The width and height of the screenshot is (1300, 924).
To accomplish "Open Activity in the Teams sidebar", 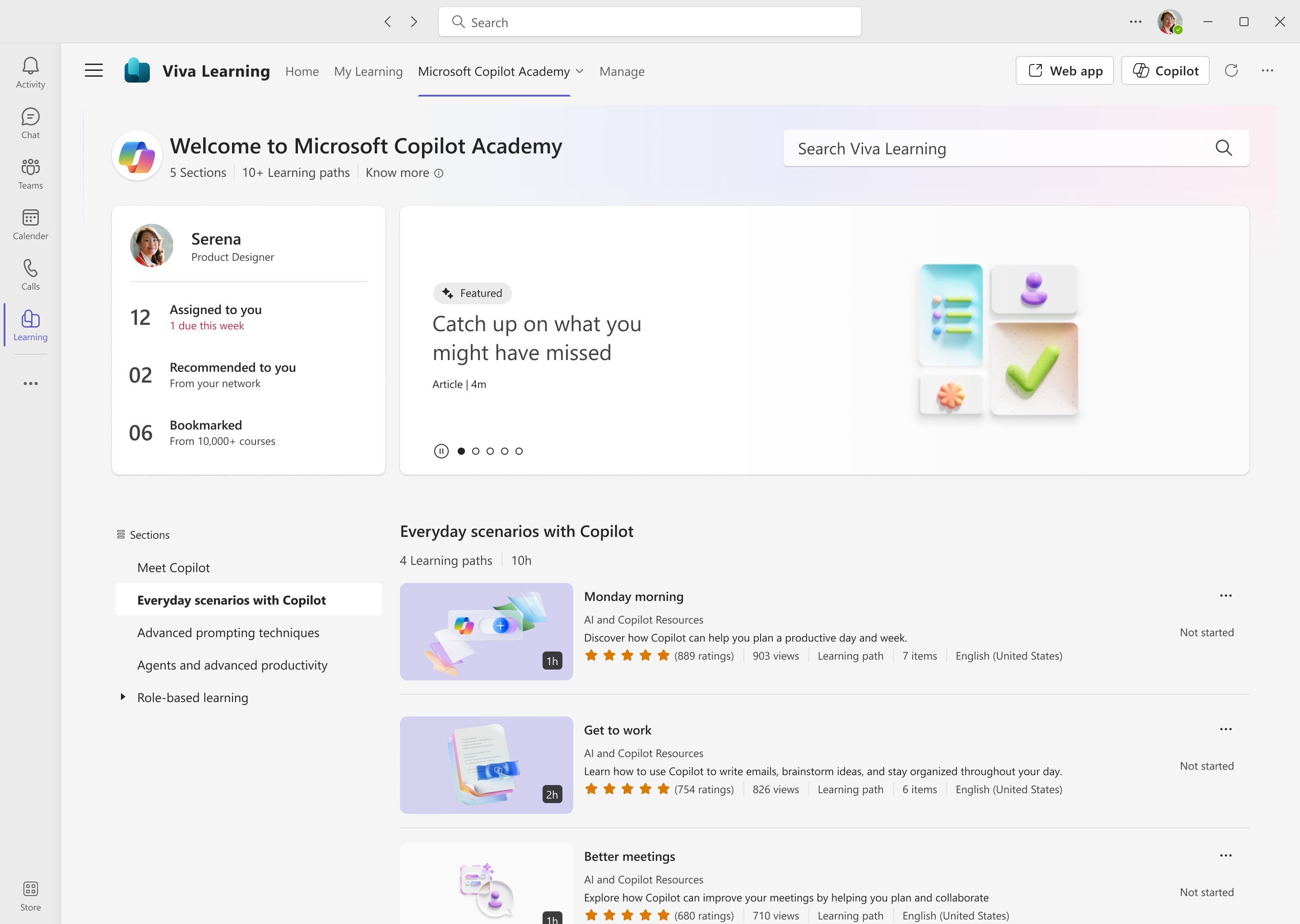I will 30,72.
